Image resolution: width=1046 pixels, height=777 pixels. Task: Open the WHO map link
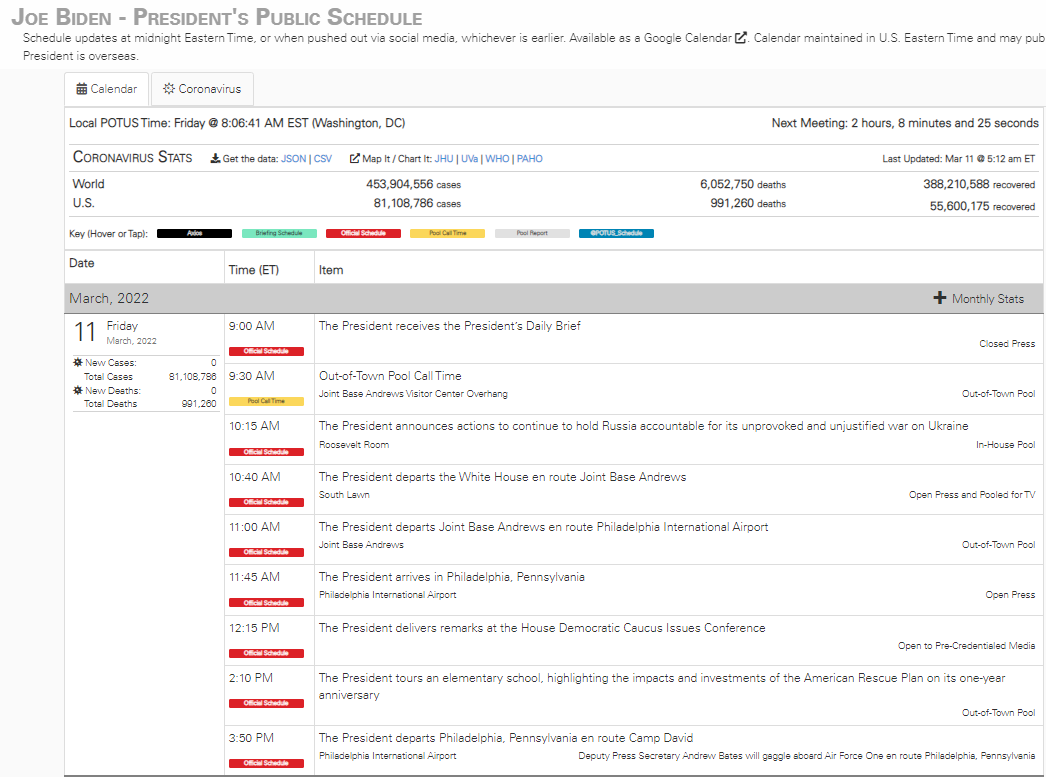coord(497,159)
